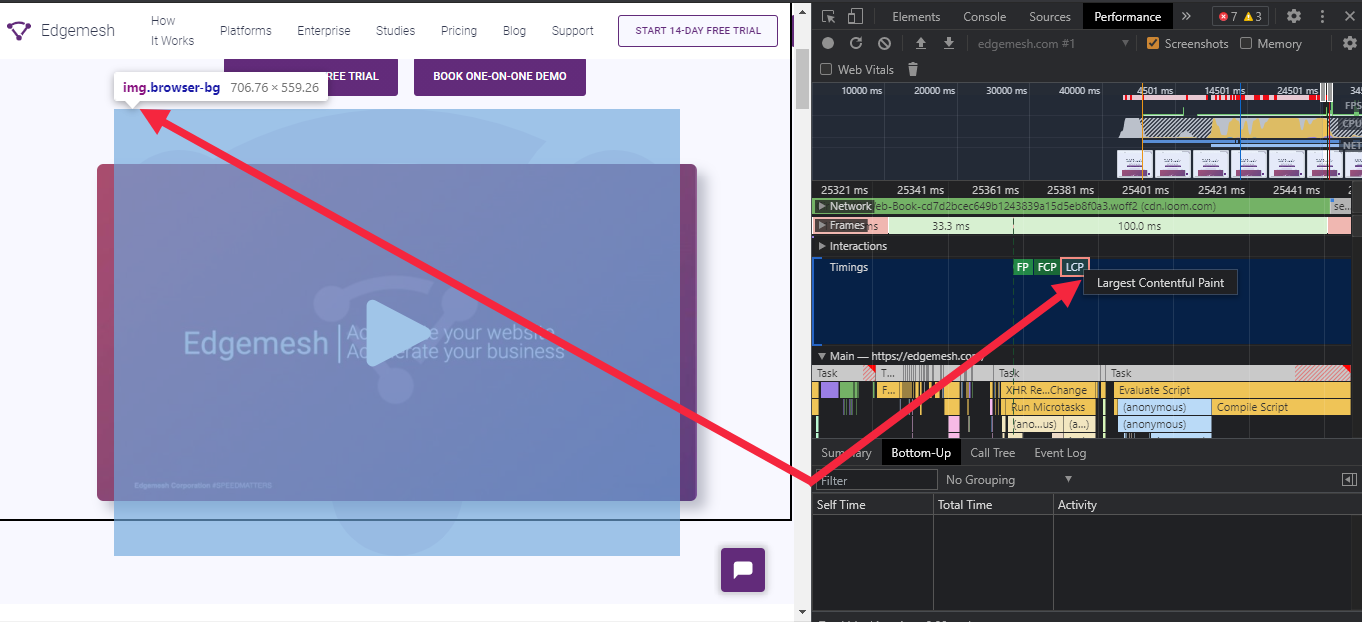Screen dimensions: 1362x622
Task: Click the load profile upload icon
Action: (x=921, y=43)
